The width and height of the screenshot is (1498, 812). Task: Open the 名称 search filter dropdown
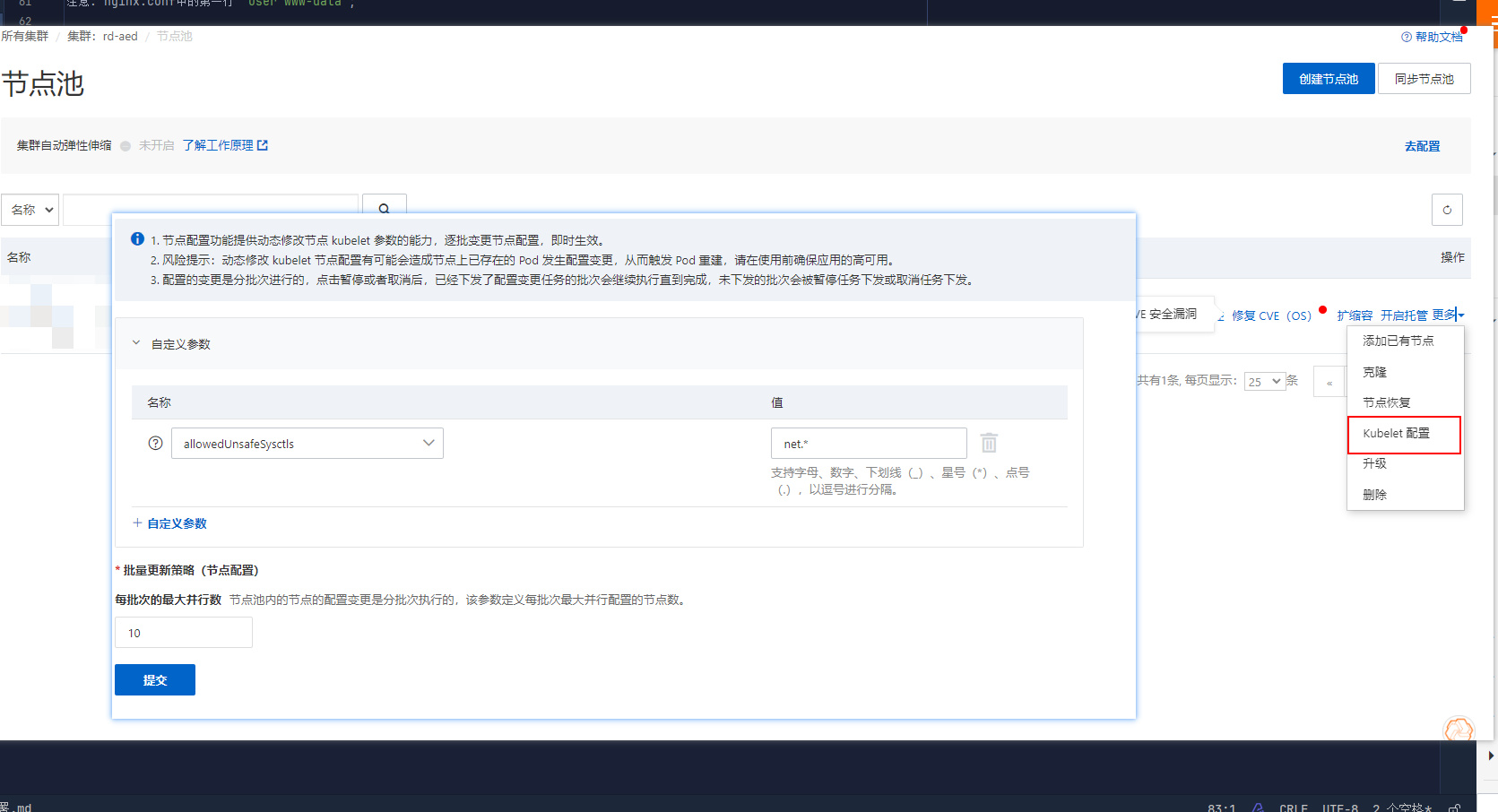pos(30,210)
